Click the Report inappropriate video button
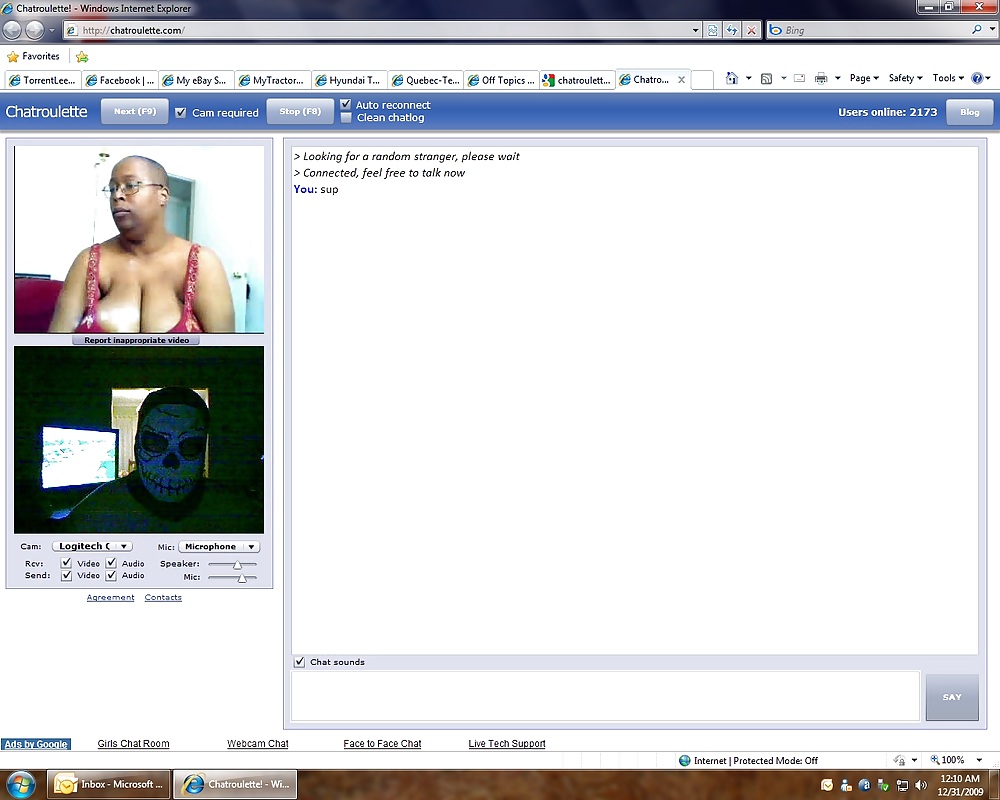Viewport: 1000px width, 800px height. [x=136, y=340]
